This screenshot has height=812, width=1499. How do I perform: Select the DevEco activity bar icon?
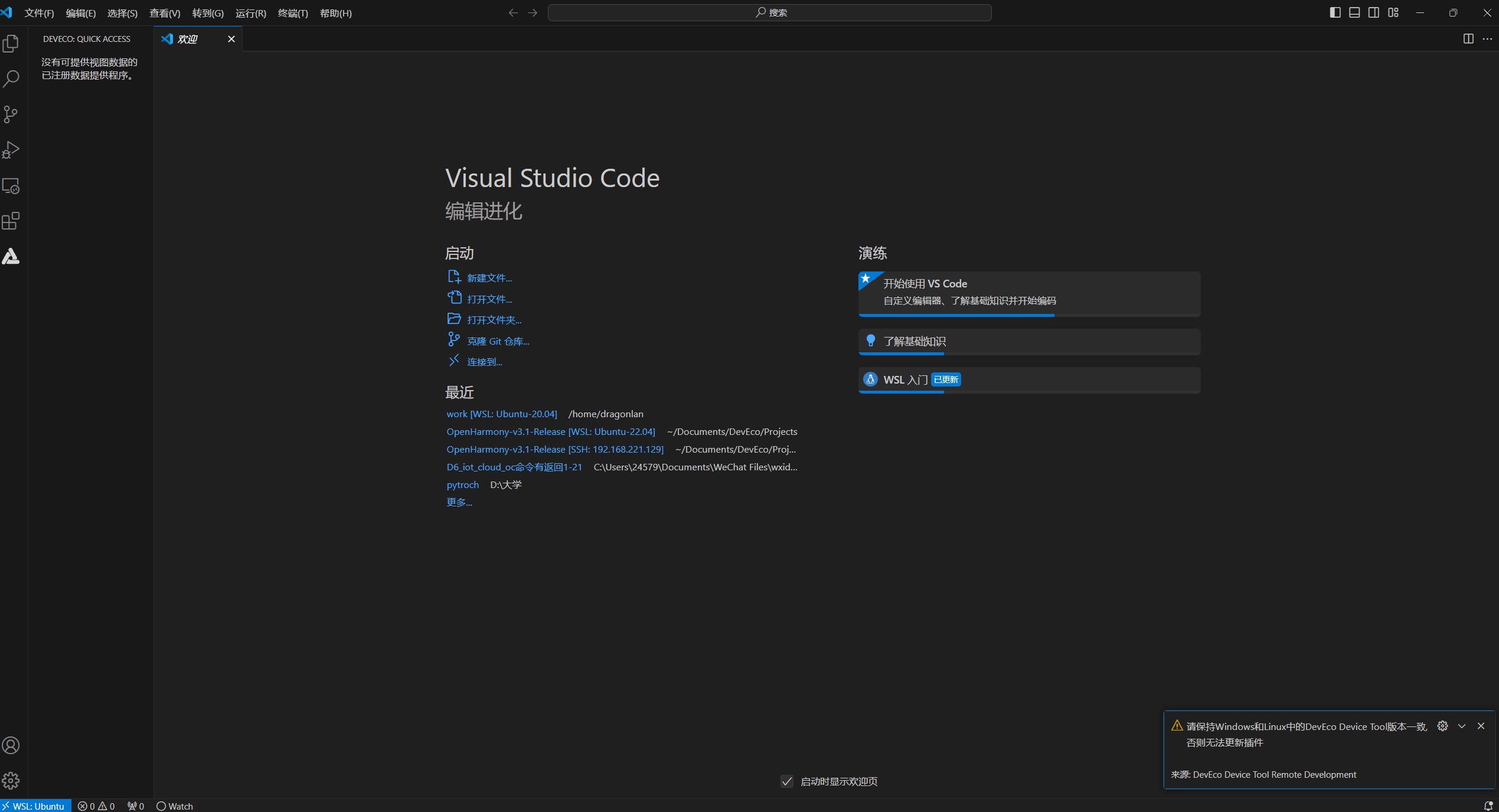tap(11, 257)
